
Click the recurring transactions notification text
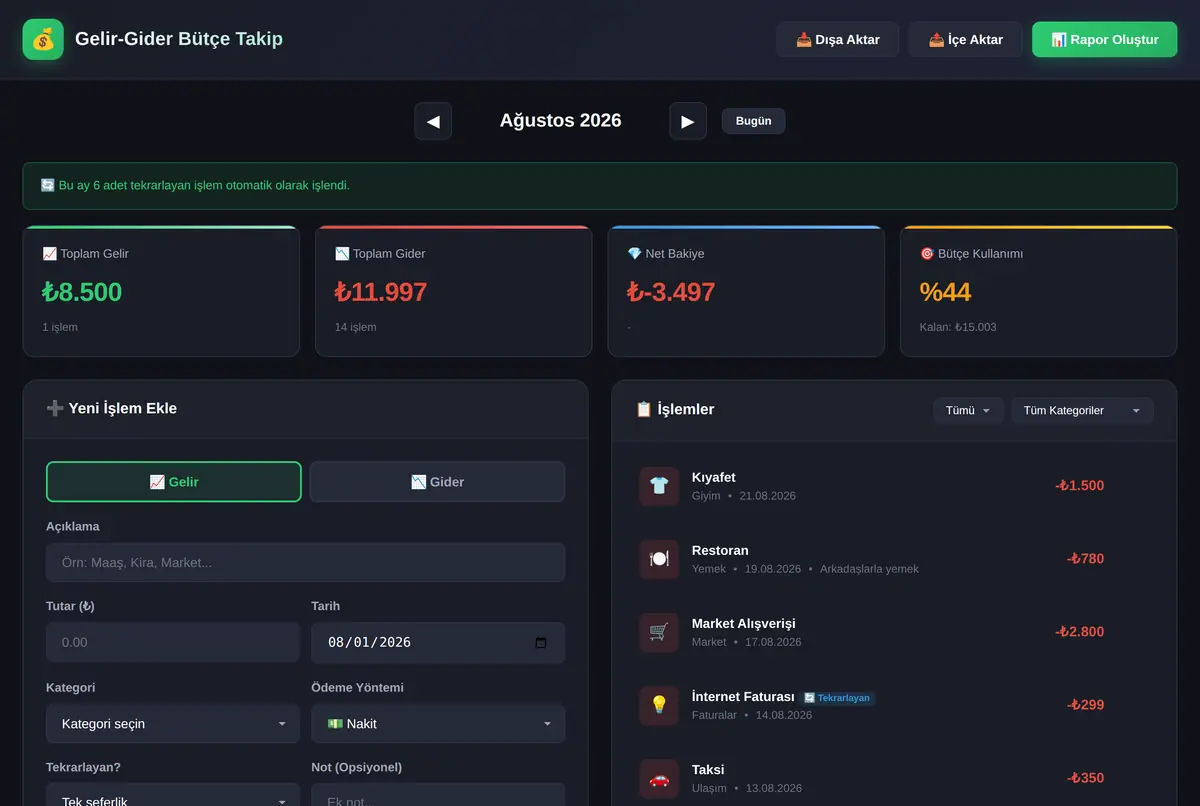pos(195,186)
